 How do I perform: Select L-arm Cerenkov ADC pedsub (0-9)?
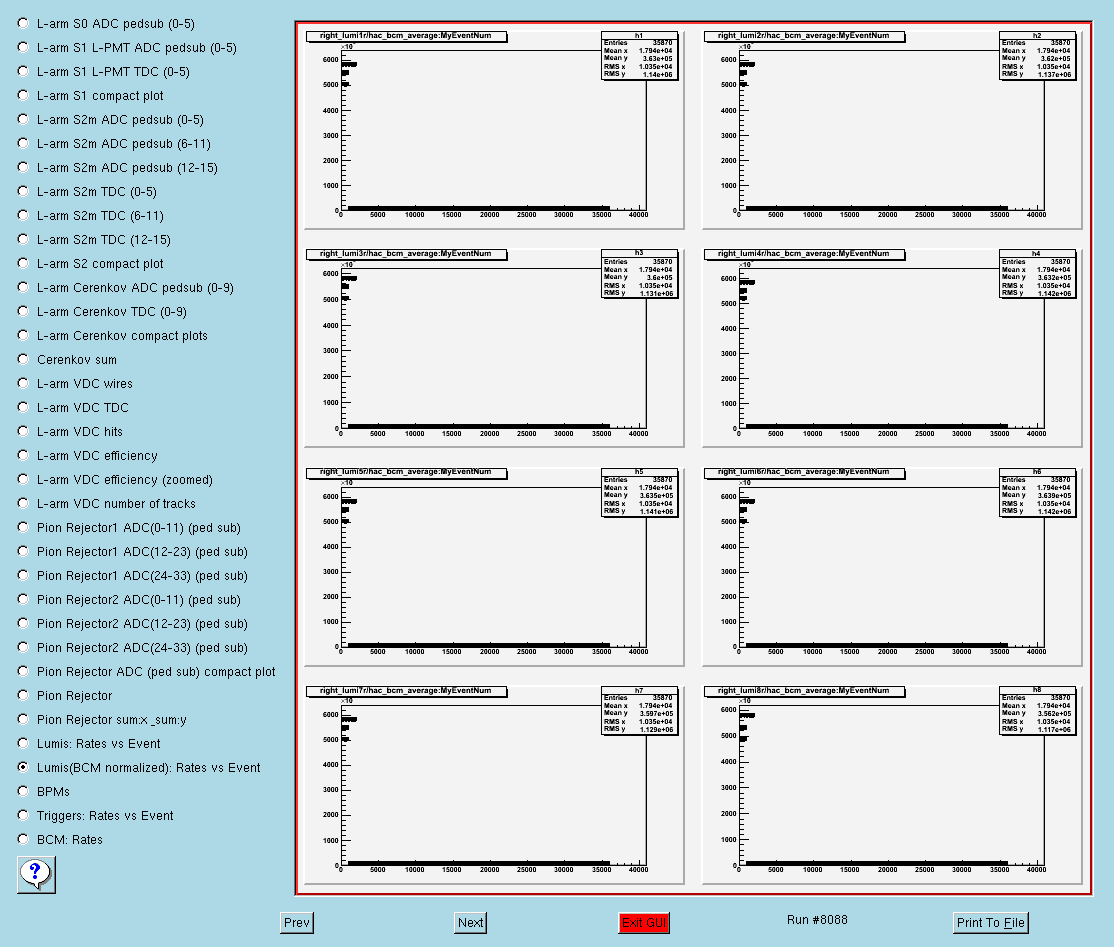pos(23,288)
